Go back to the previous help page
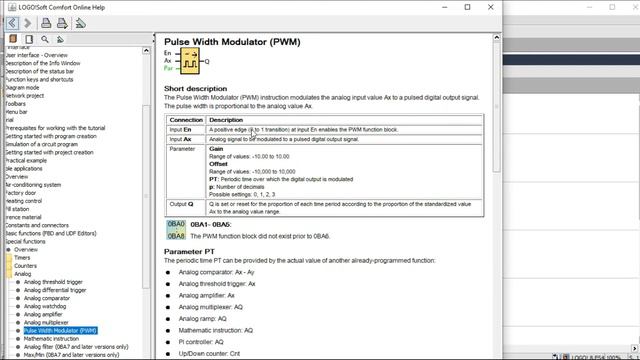Viewport: 640px width, 360px height. pyautogui.click(x=12, y=23)
